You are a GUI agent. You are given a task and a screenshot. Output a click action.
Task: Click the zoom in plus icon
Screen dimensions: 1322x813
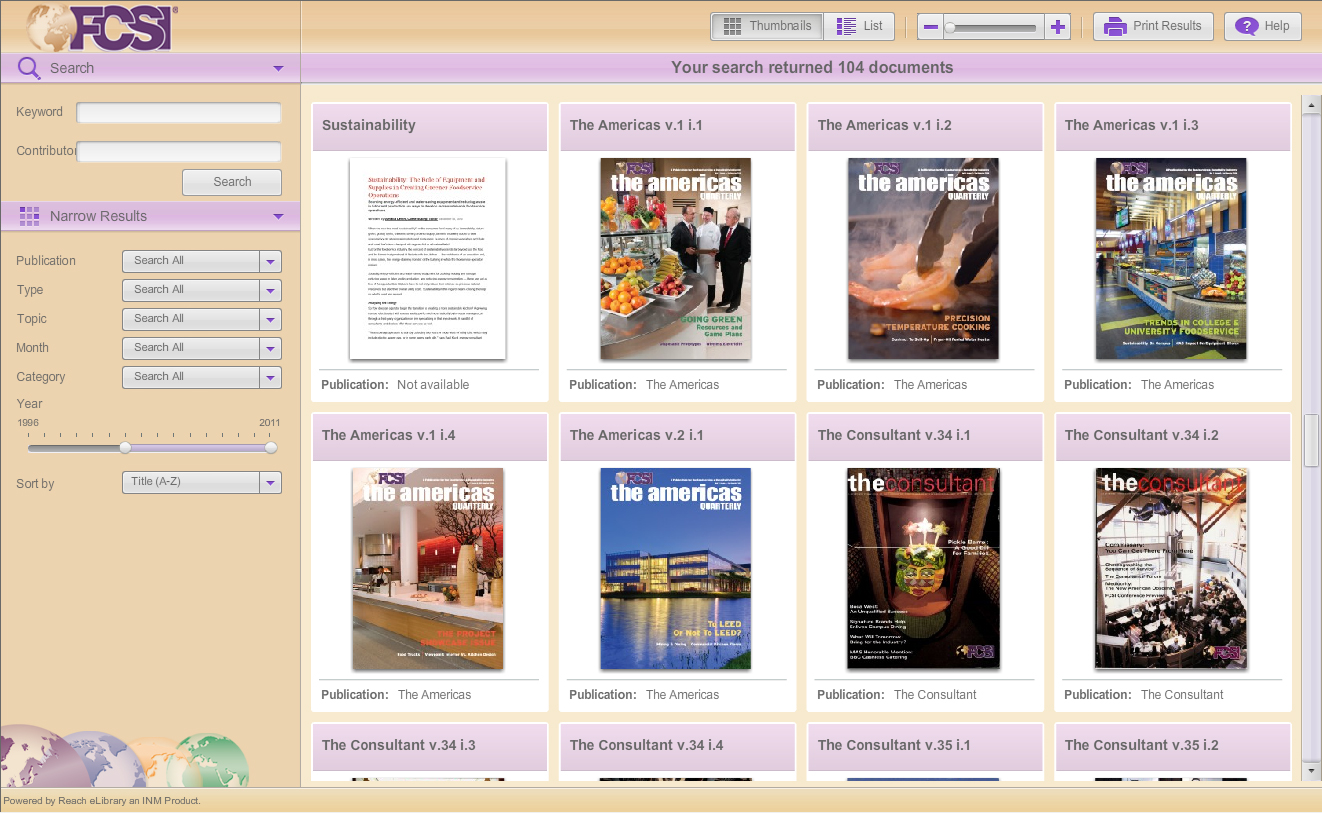point(1058,27)
